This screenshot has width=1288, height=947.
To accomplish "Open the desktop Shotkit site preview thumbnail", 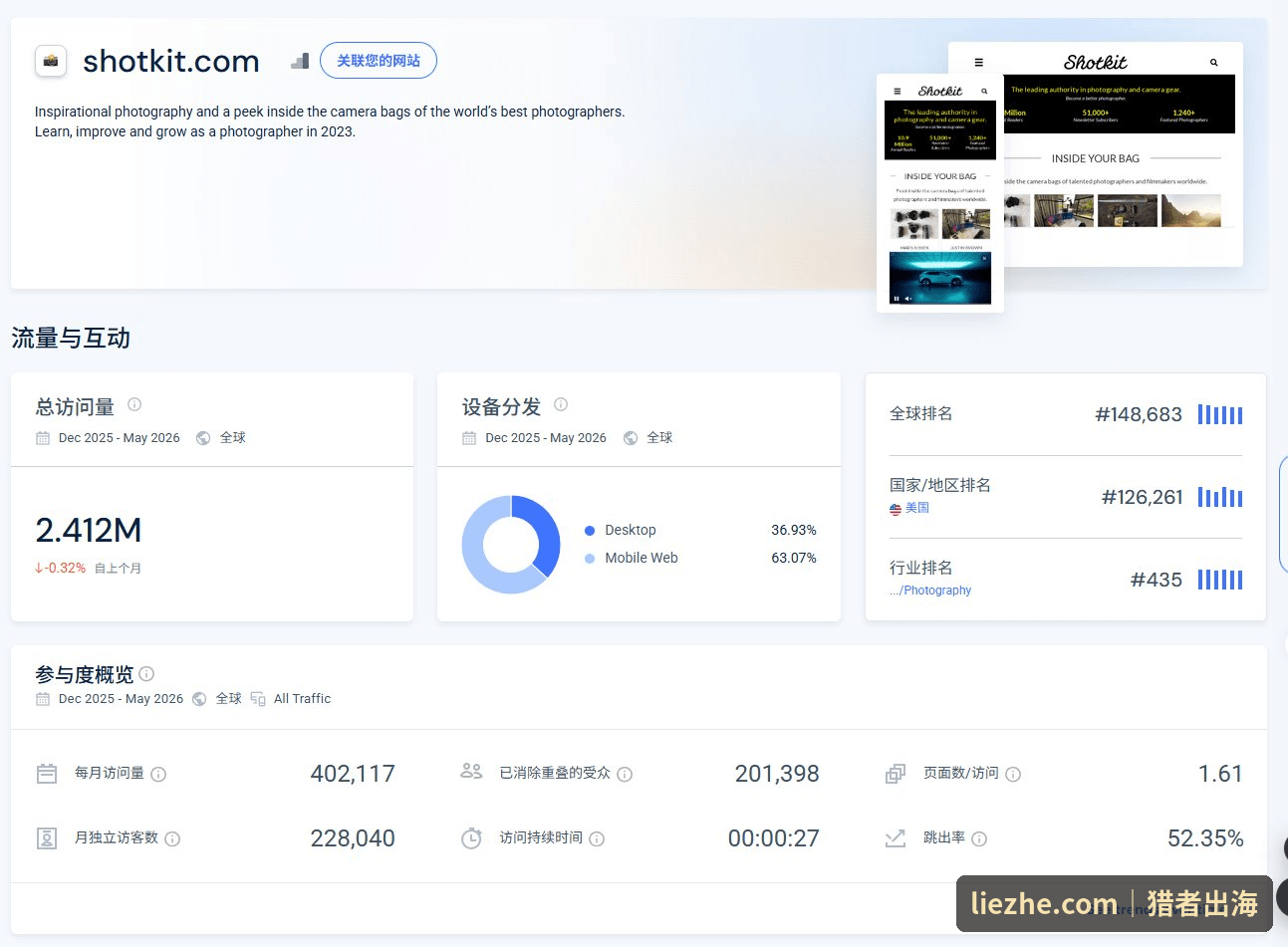I will point(1124,154).
